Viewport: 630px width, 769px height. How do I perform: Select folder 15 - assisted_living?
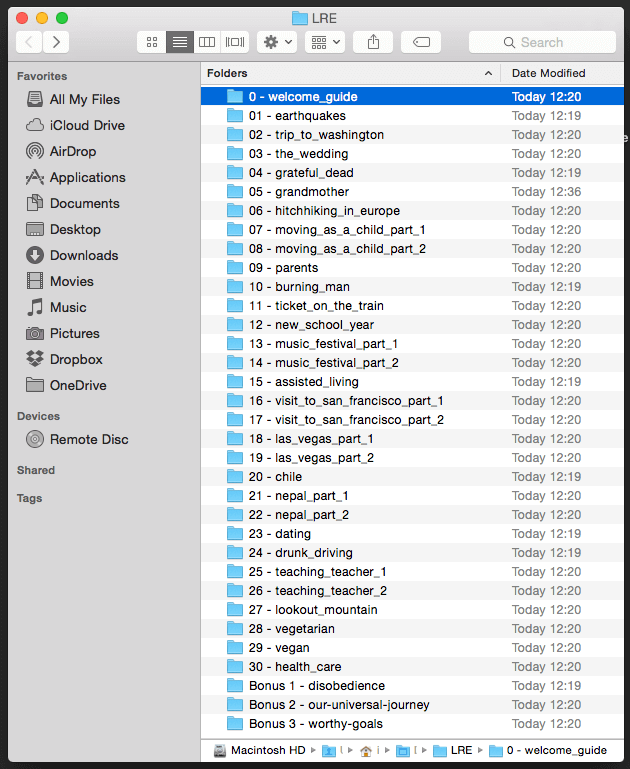pyautogui.click(x=412, y=382)
